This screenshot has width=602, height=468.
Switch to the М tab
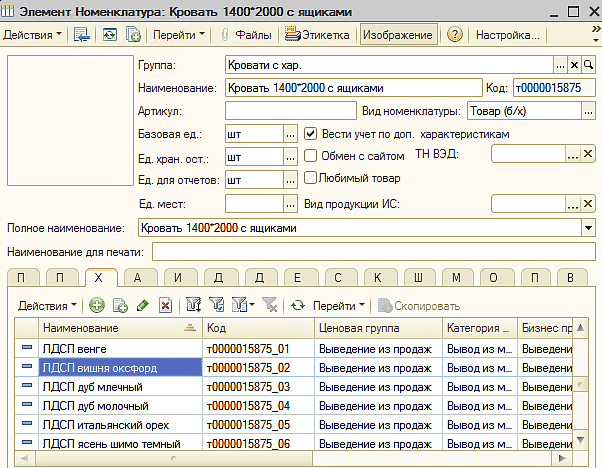point(456,278)
